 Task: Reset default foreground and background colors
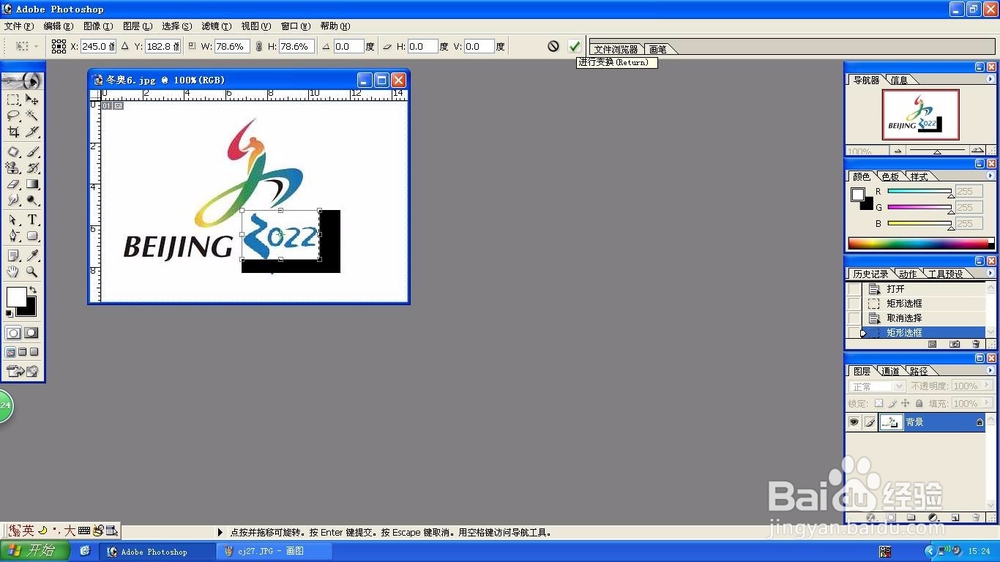(x=9, y=313)
